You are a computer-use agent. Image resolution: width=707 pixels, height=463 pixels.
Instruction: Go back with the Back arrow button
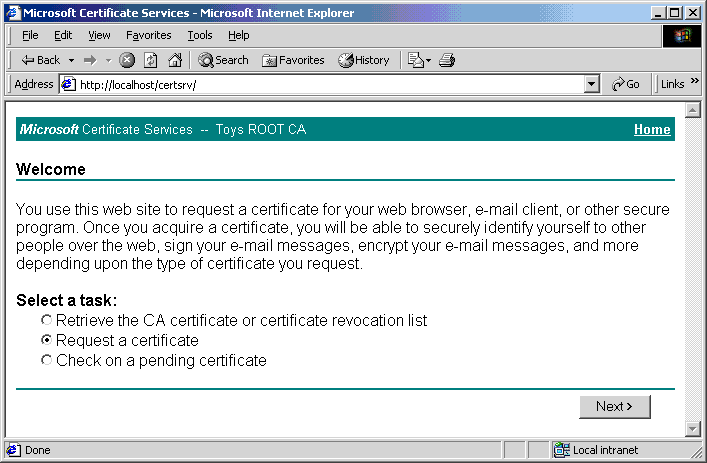point(40,60)
